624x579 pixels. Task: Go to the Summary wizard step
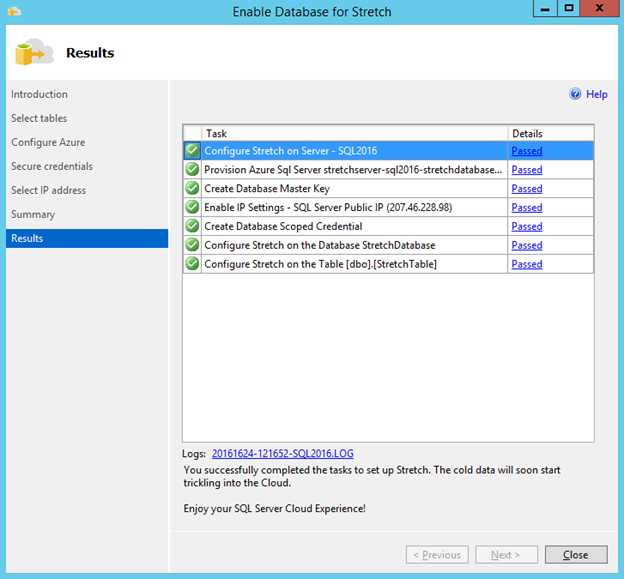click(x=33, y=214)
